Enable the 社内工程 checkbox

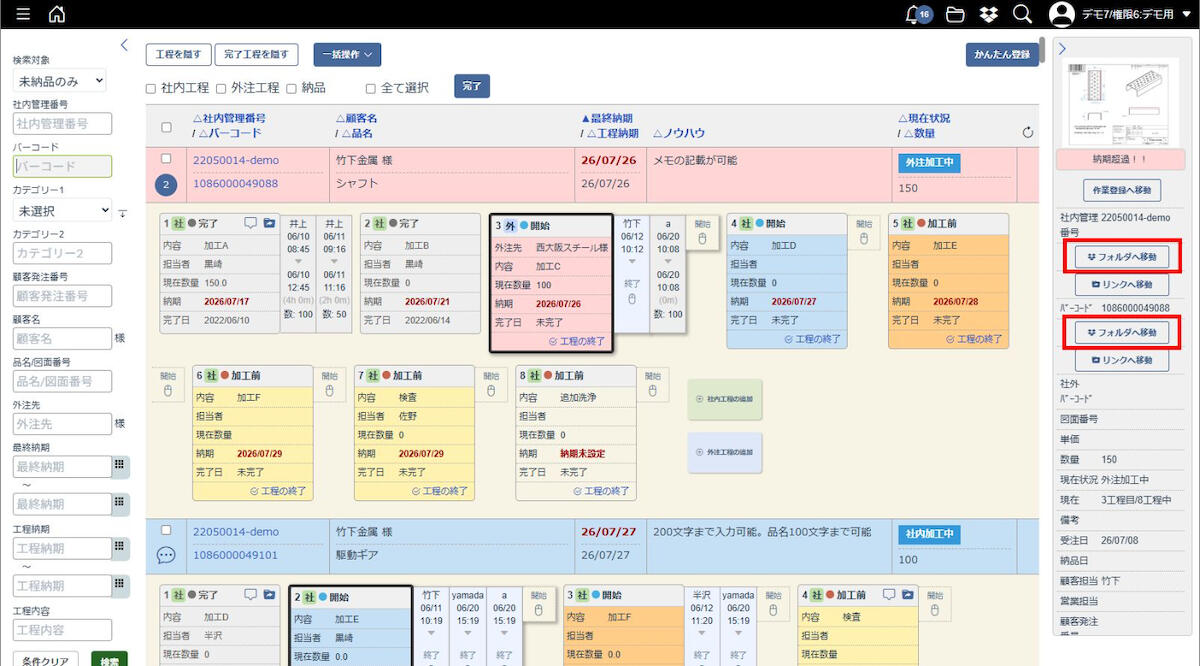click(x=151, y=88)
